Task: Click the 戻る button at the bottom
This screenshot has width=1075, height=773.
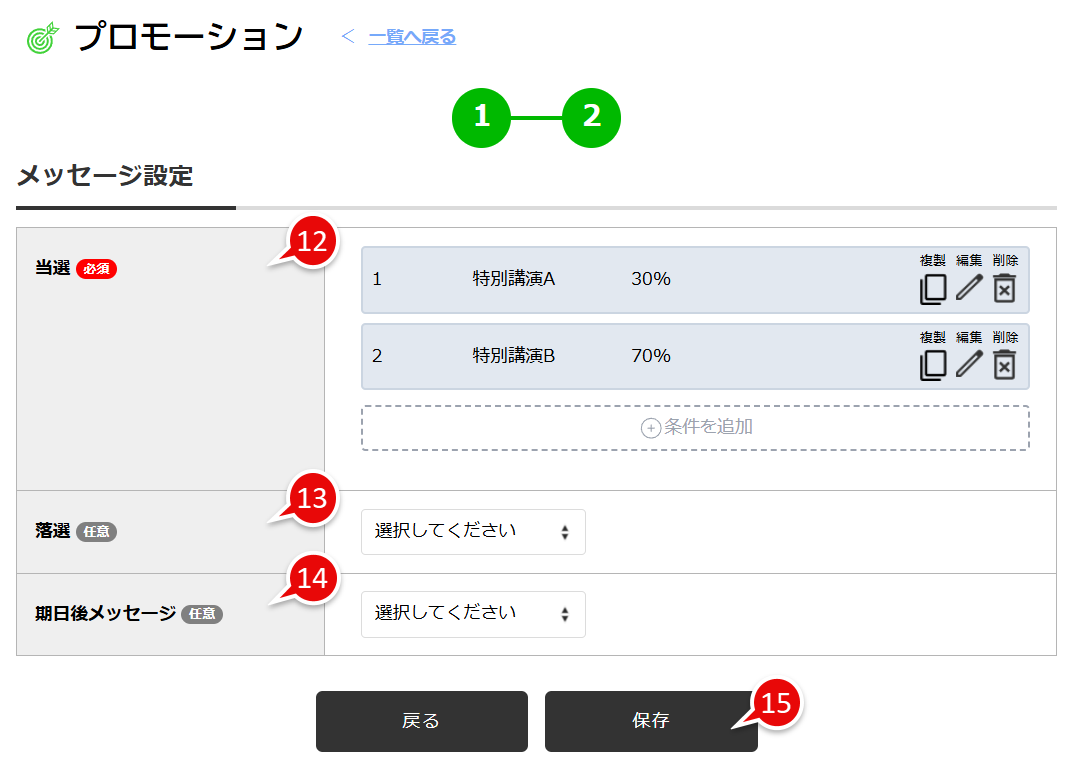Action: click(421, 721)
